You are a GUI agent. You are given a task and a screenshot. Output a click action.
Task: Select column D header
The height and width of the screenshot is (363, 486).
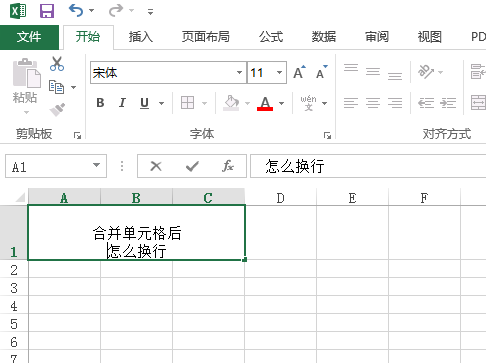tap(281, 198)
